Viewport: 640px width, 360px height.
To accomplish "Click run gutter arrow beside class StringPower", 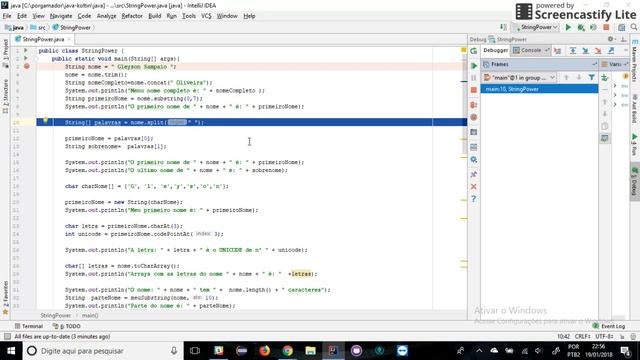I will tap(26, 51).
